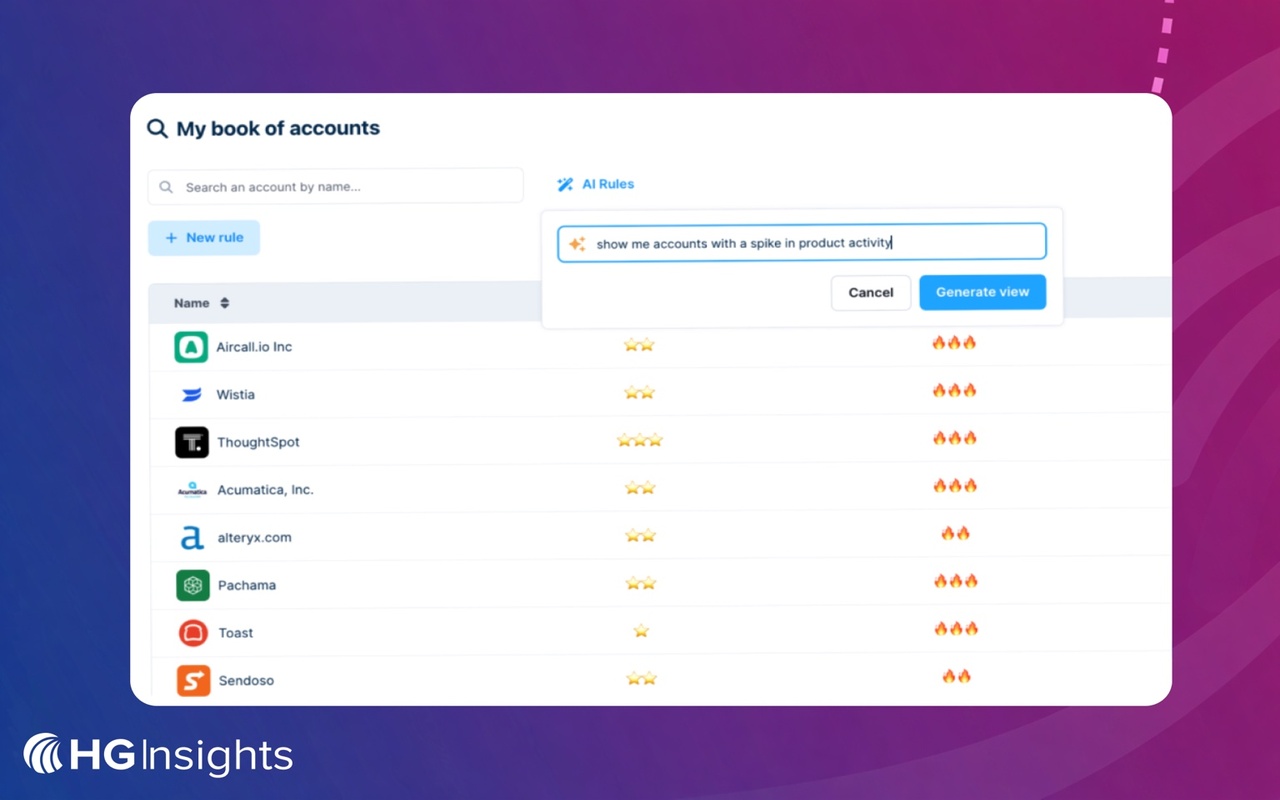Select the Pachama account name
The width and height of the screenshot is (1280, 800).
(x=247, y=585)
